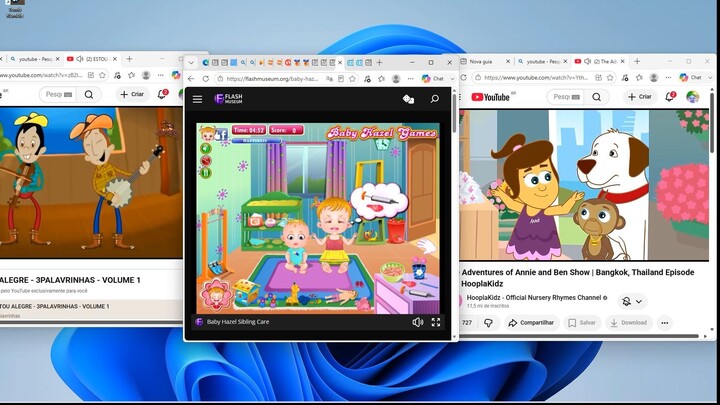This screenshot has width=720, height=405.
Task: Open the Flash Museum hamburger menu
Action: 197,99
